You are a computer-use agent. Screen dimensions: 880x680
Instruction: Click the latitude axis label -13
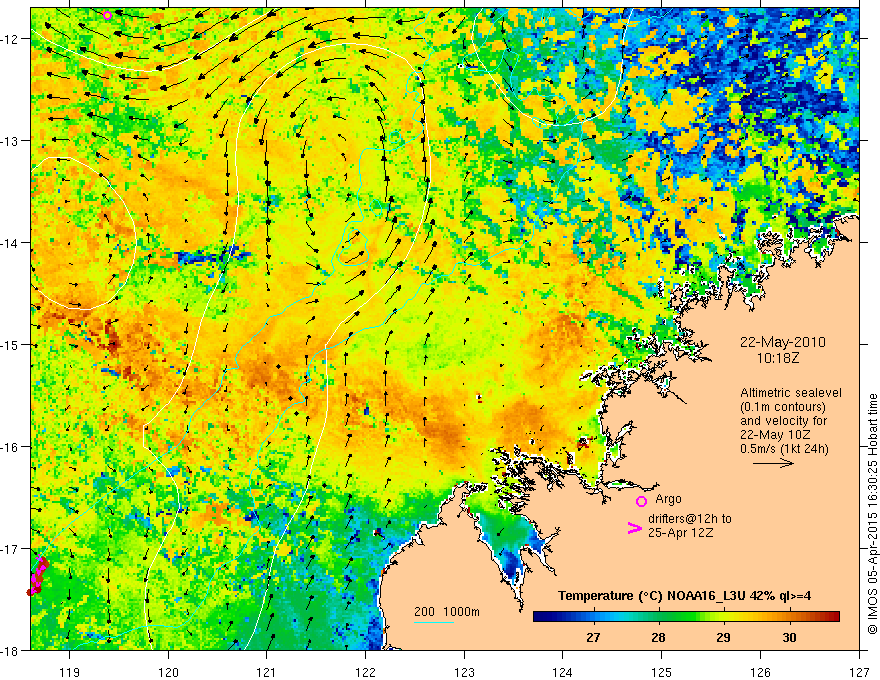pyautogui.click(x=11, y=141)
